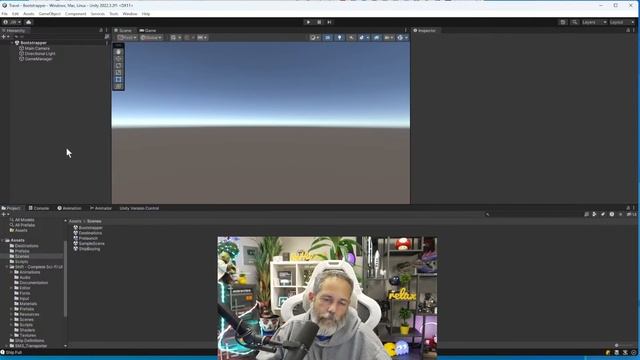The height and width of the screenshot is (360, 640).
Task: Open the snap increment dropdown
Action: click(x=203, y=38)
